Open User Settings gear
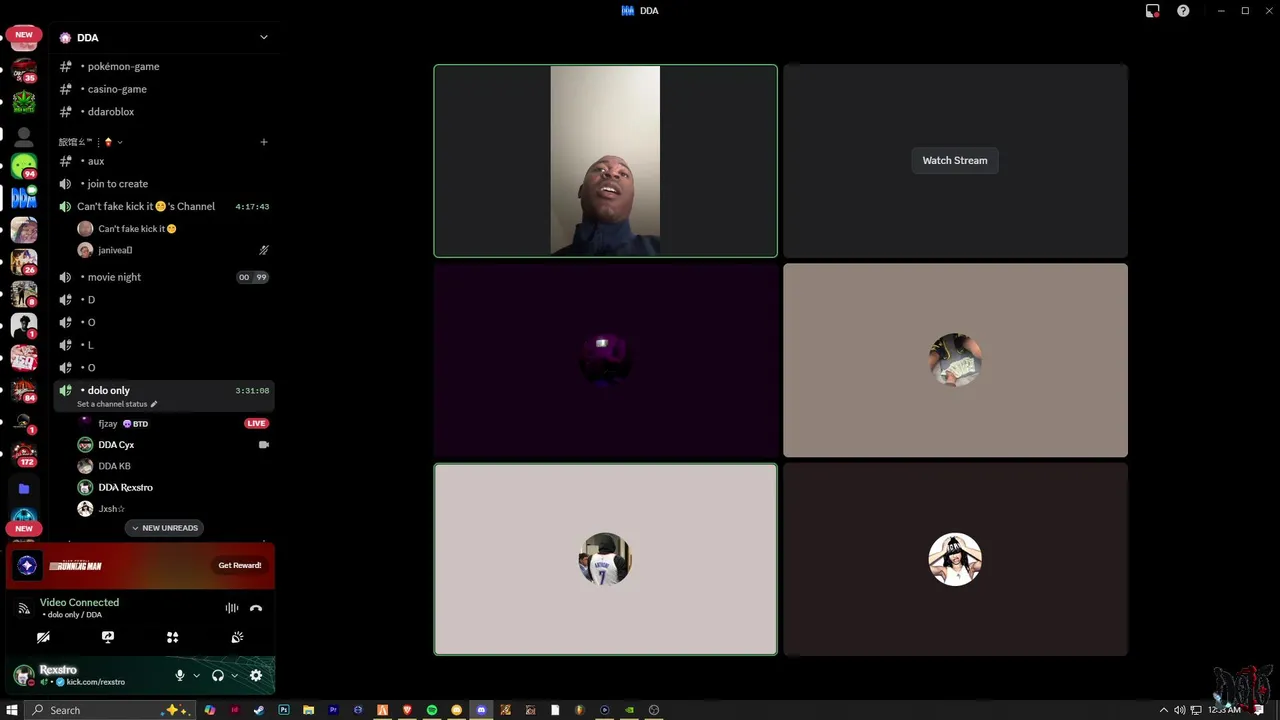This screenshot has height=720, width=1280. point(256,676)
